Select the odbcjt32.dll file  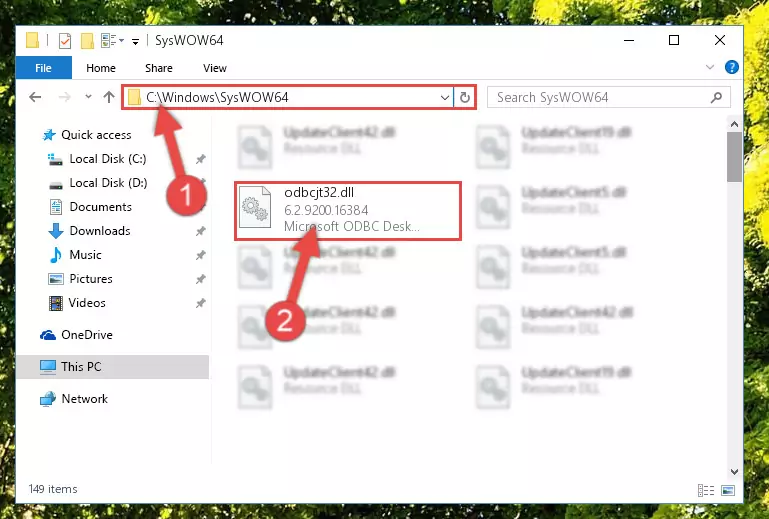click(348, 211)
